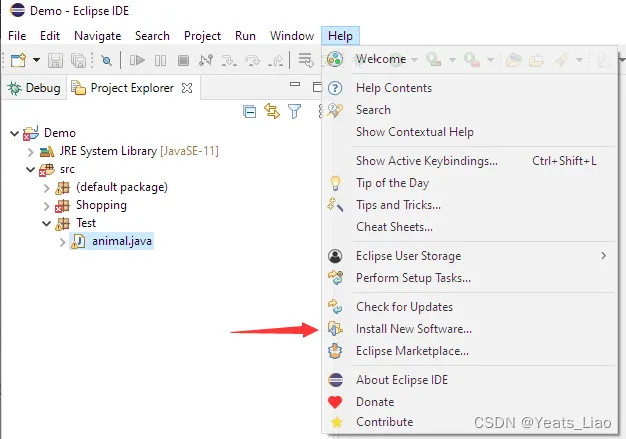The width and height of the screenshot is (626, 439).
Task: Collapse the src folder node
Action: point(31,170)
